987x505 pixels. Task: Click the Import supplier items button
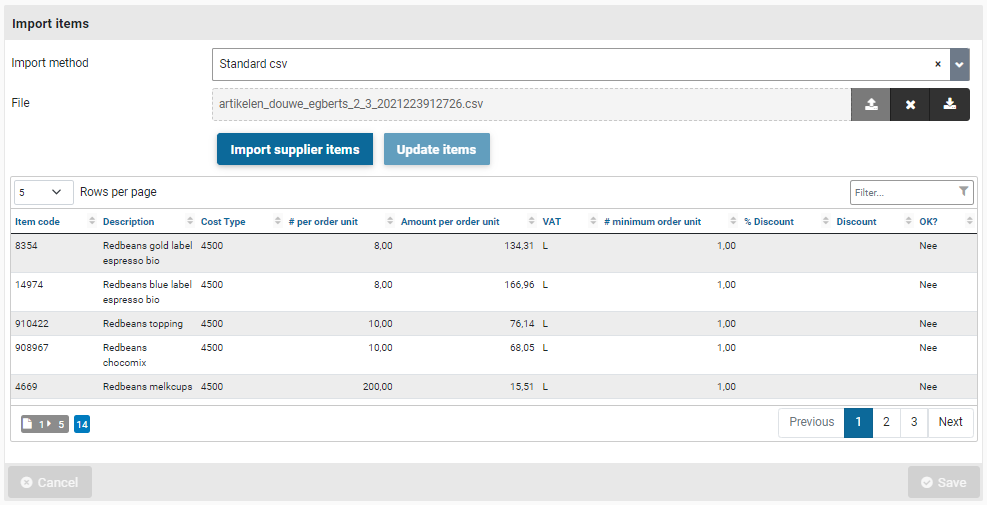294,150
